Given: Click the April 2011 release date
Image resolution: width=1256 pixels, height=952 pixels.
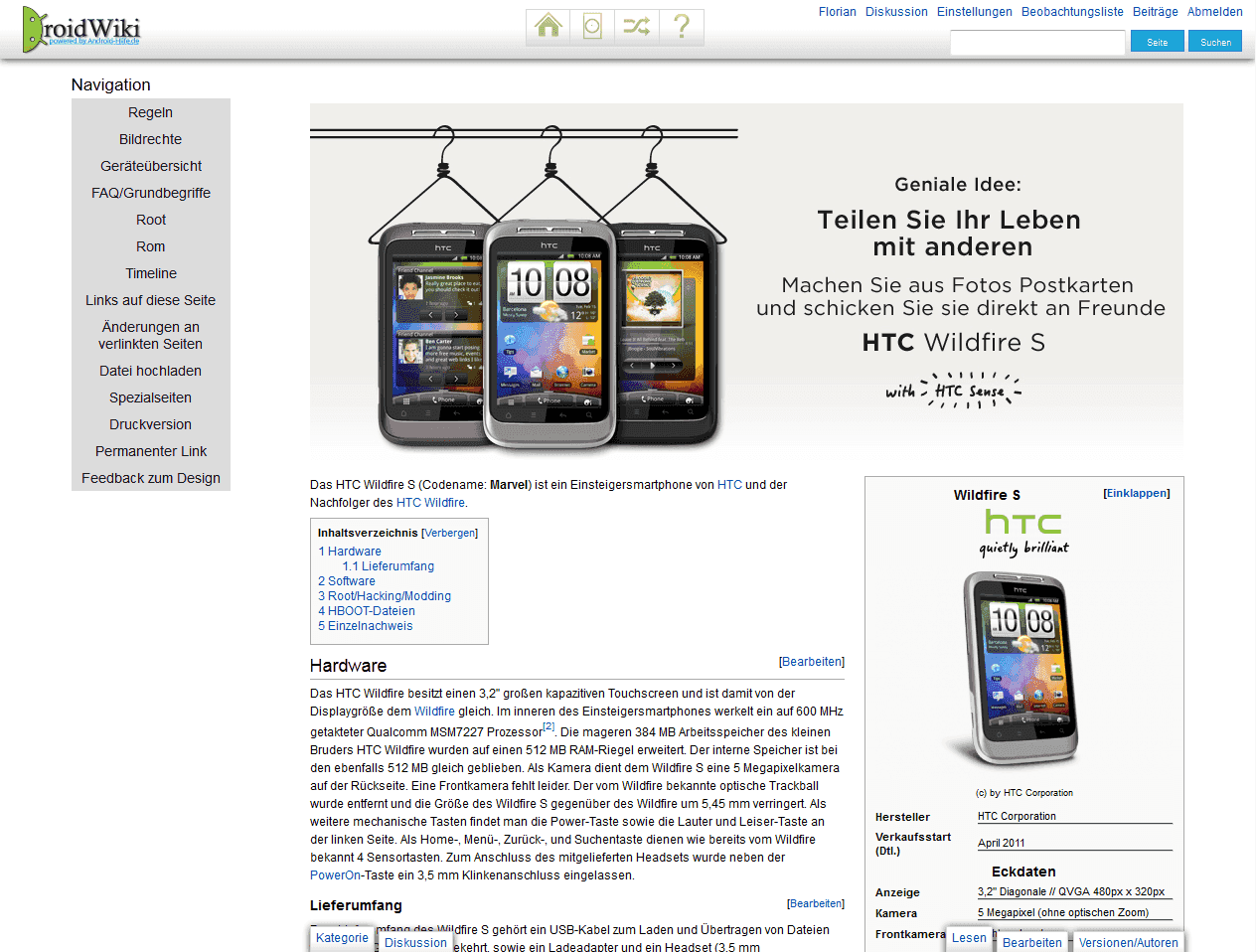Looking at the screenshot, I should click(1001, 843).
